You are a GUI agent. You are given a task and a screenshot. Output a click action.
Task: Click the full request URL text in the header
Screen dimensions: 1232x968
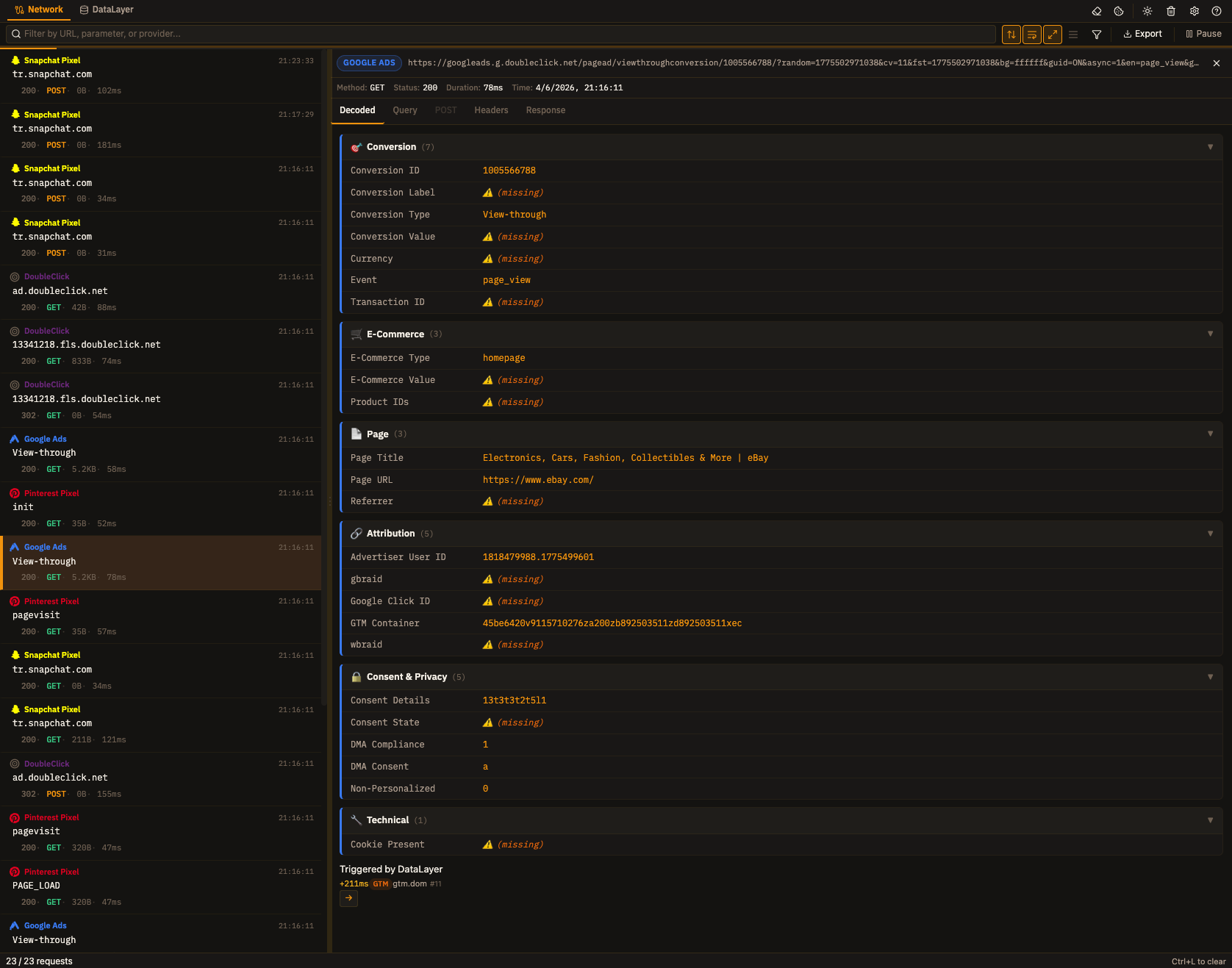click(803, 63)
